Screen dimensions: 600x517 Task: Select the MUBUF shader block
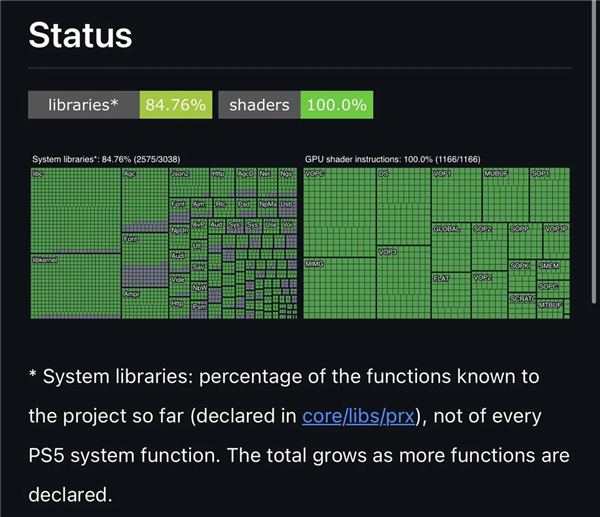pyautogui.click(x=506, y=195)
